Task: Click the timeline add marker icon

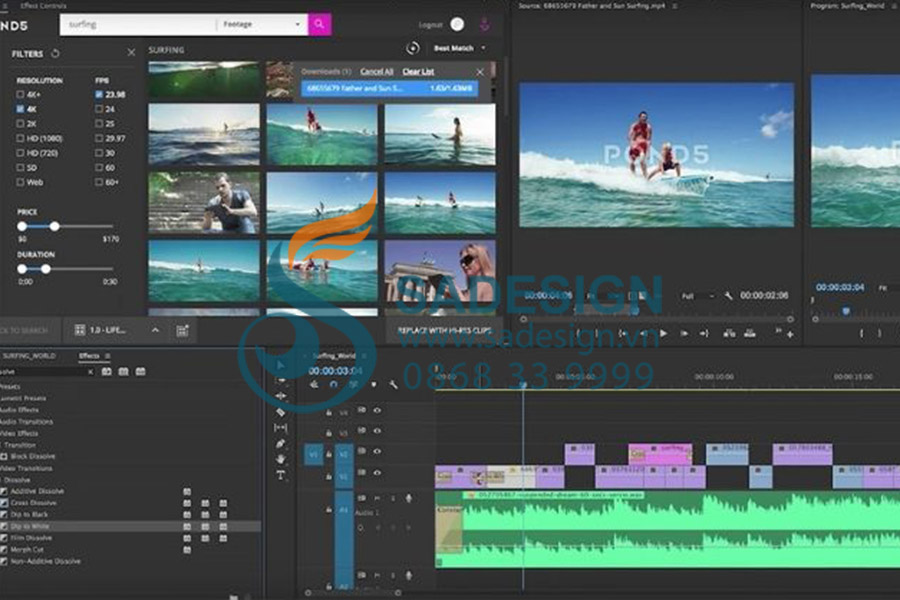Action: pyautogui.click(x=374, y=385)
